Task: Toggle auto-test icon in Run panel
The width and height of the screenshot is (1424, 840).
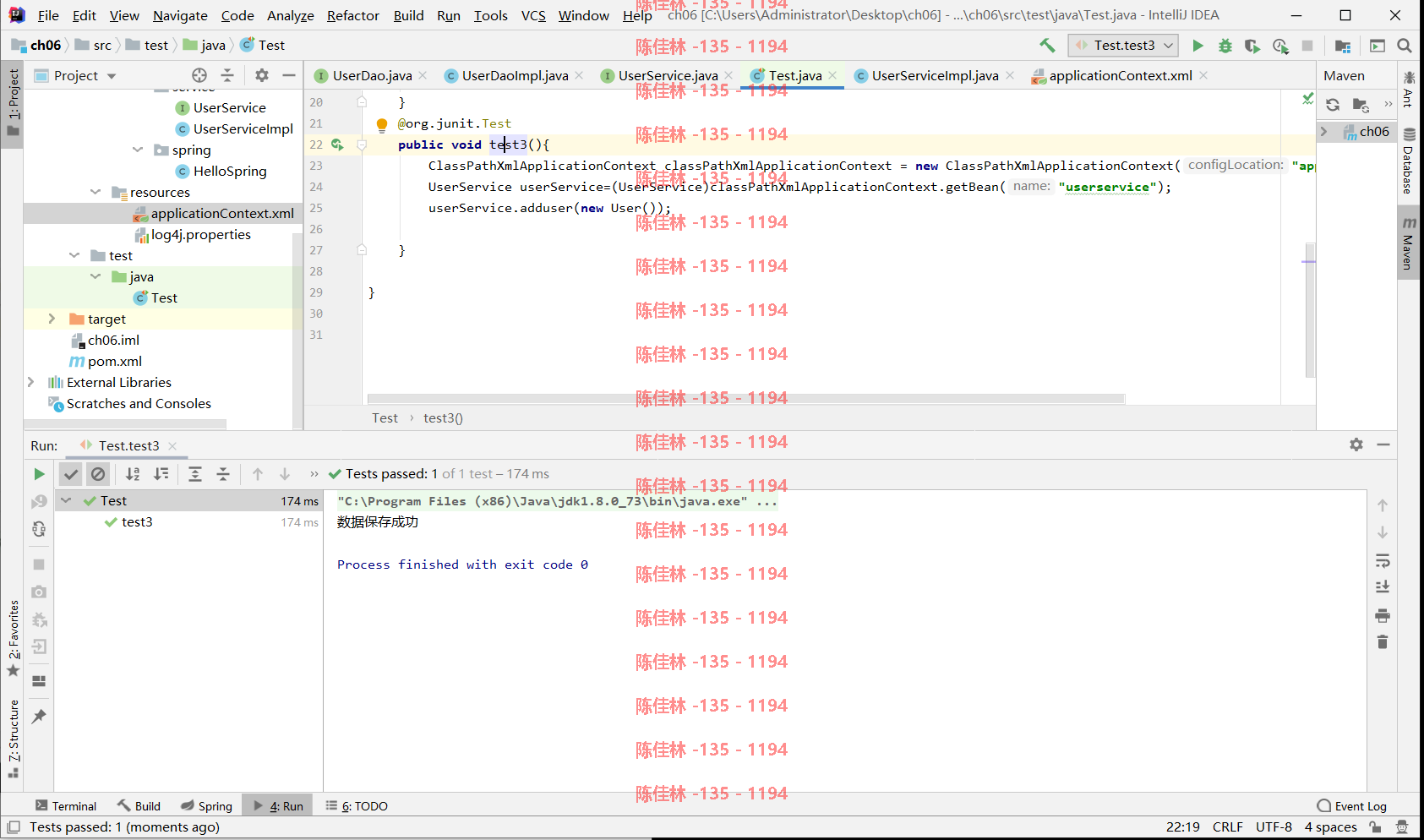Action: tap(39, 530)
